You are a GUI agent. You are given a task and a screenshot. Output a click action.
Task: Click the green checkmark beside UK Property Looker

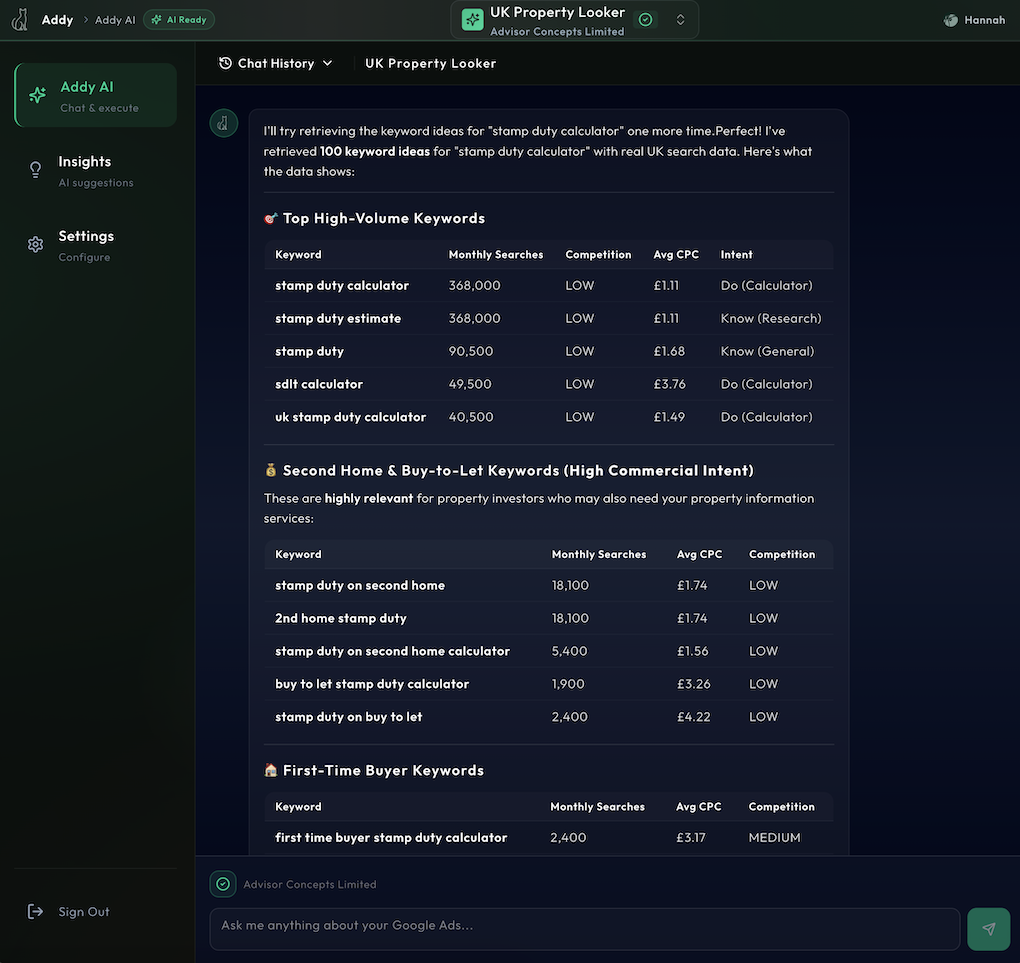(x=645, y=20)
